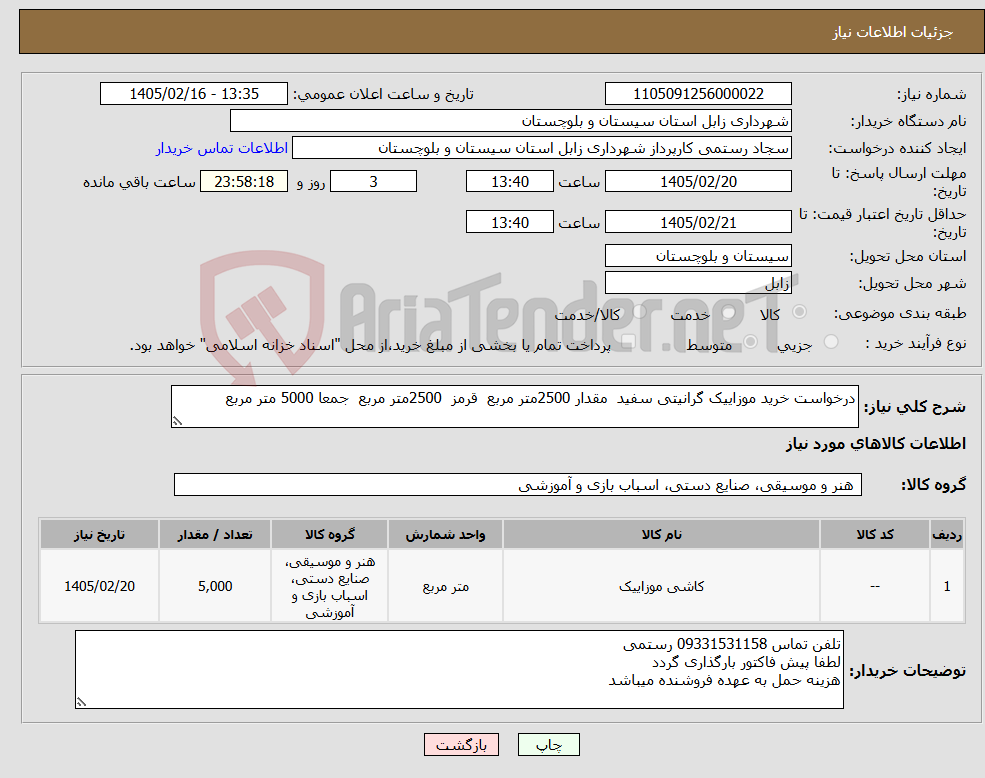Select the خدمت radio button
The image size is (985, 778).
(729, 312)
